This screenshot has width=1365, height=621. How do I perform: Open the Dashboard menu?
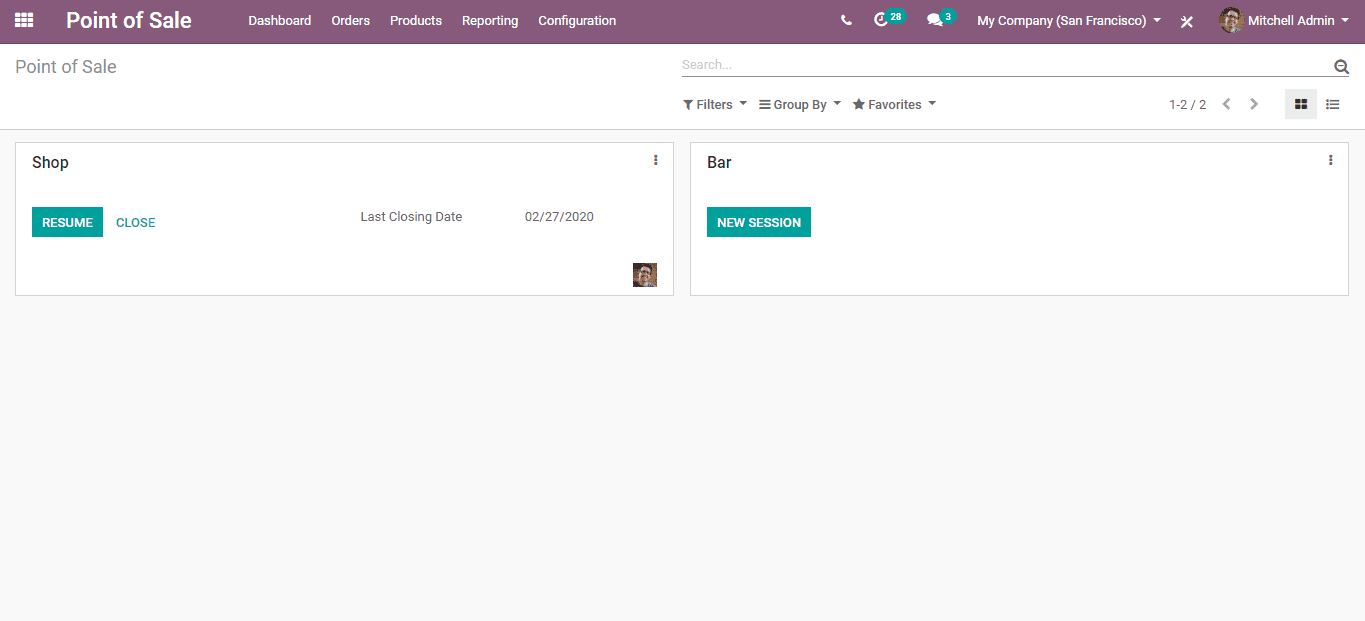(x=280, y=20)
